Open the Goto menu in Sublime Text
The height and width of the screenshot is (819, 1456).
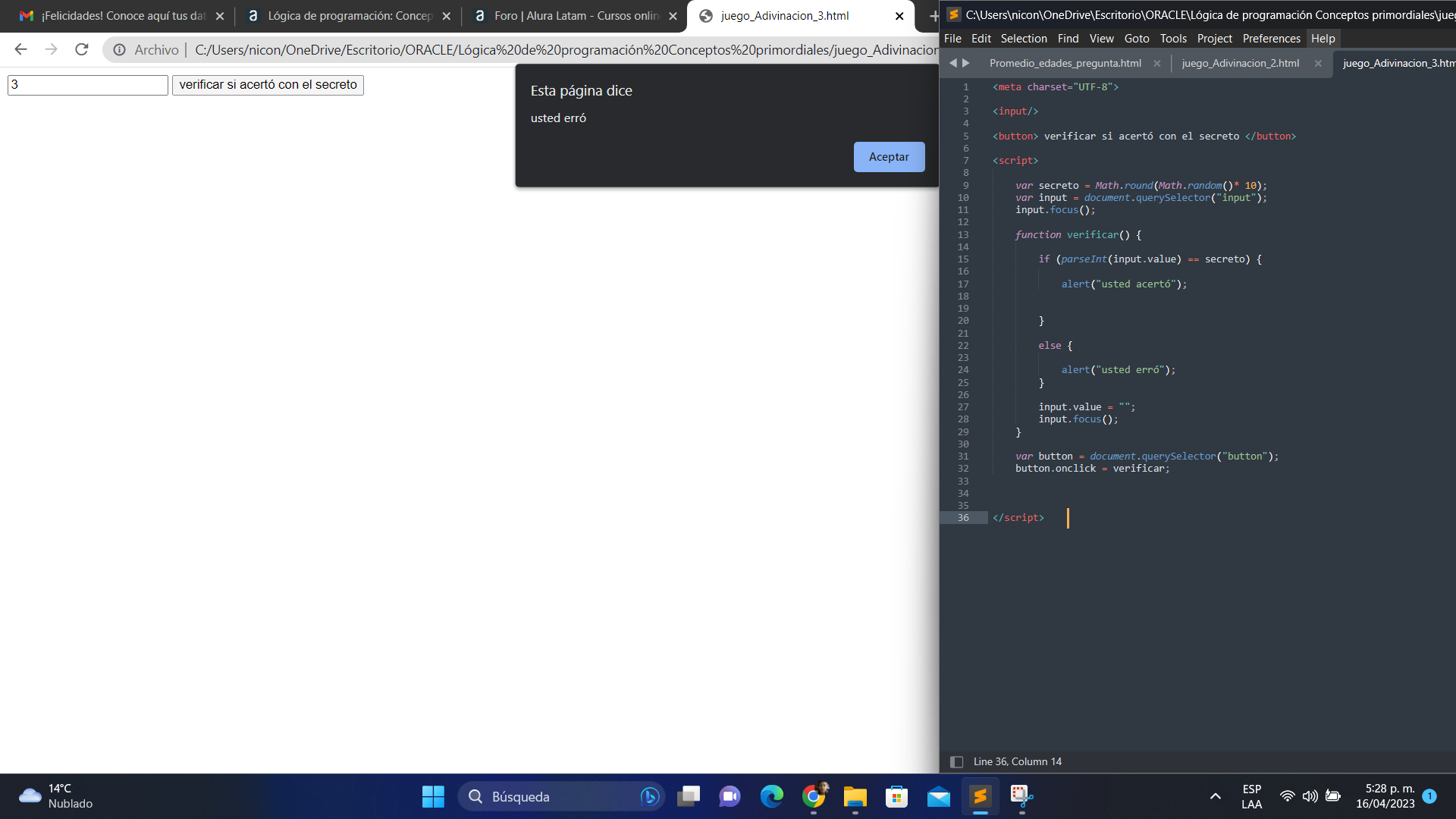[1137, 39]
